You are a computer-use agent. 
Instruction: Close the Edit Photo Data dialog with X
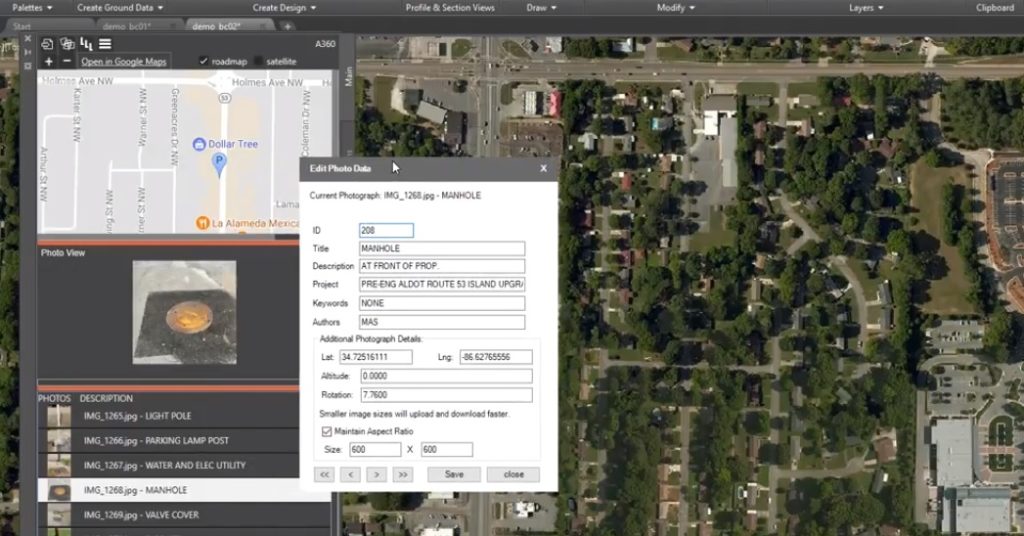pyautogui.click(x=544, y=169)
